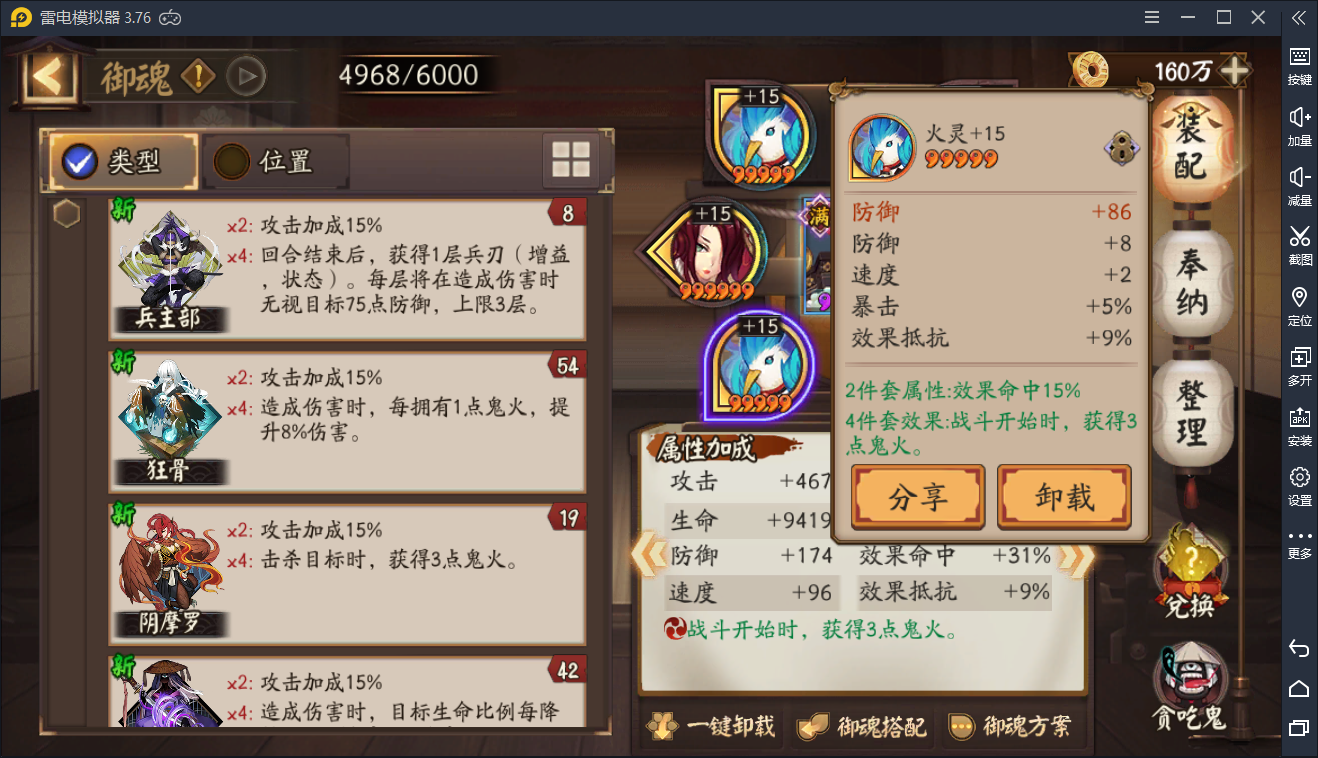The image size is (1318, 758).
Task: Switch to the grid view icon
Action: (572, 161)
